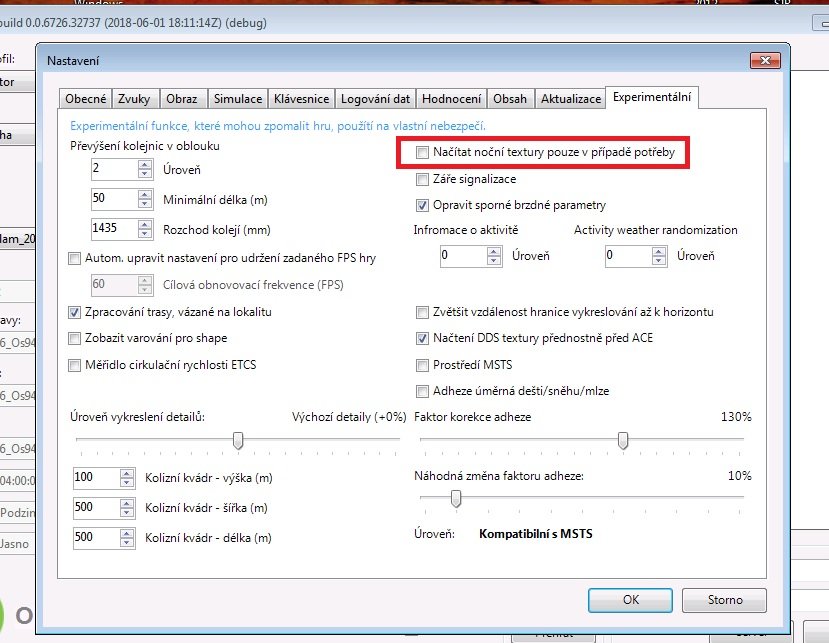Increase the Activity weather randomization level
The image size is (829, 643).
click(658, 251)
